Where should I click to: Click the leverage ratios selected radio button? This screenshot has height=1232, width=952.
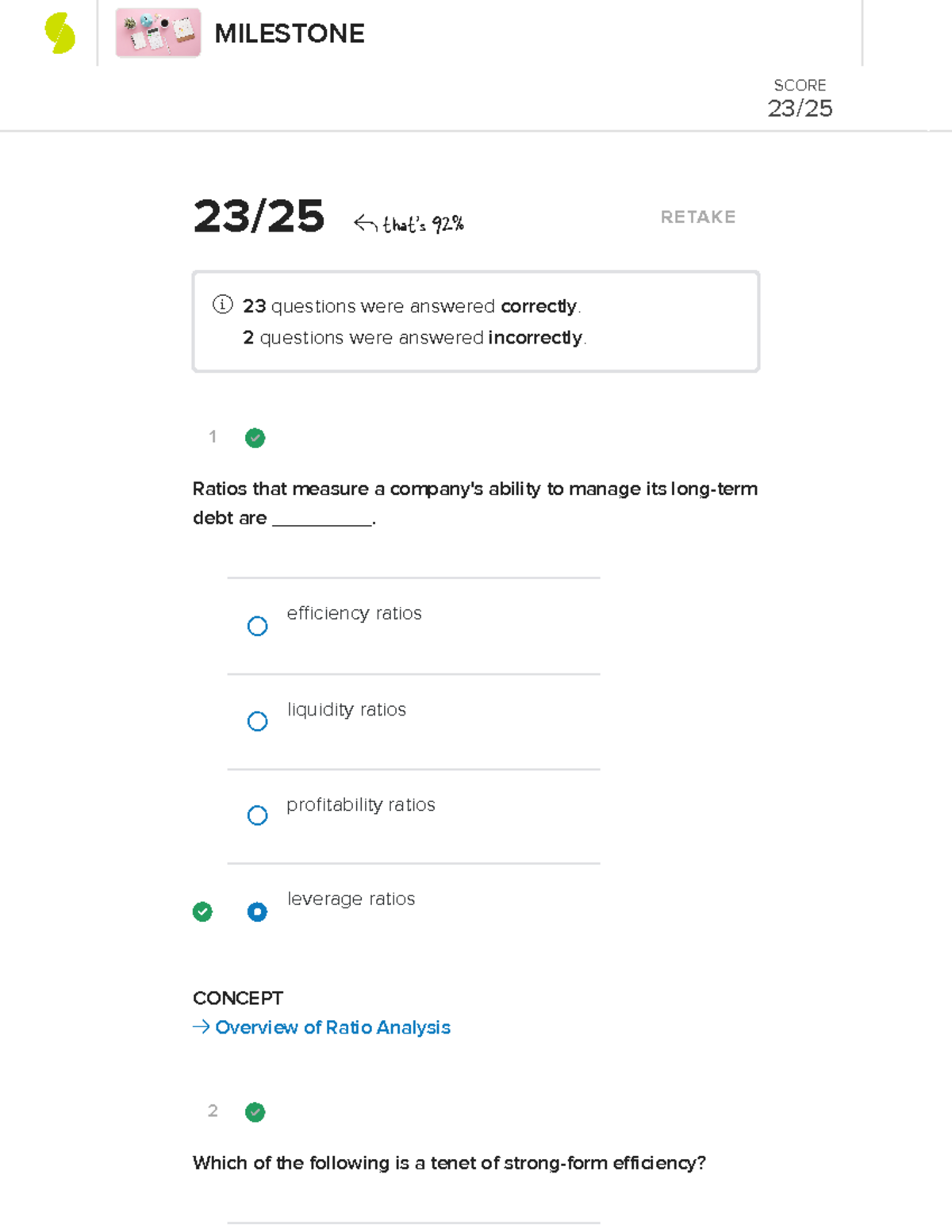tap(257, 912)
